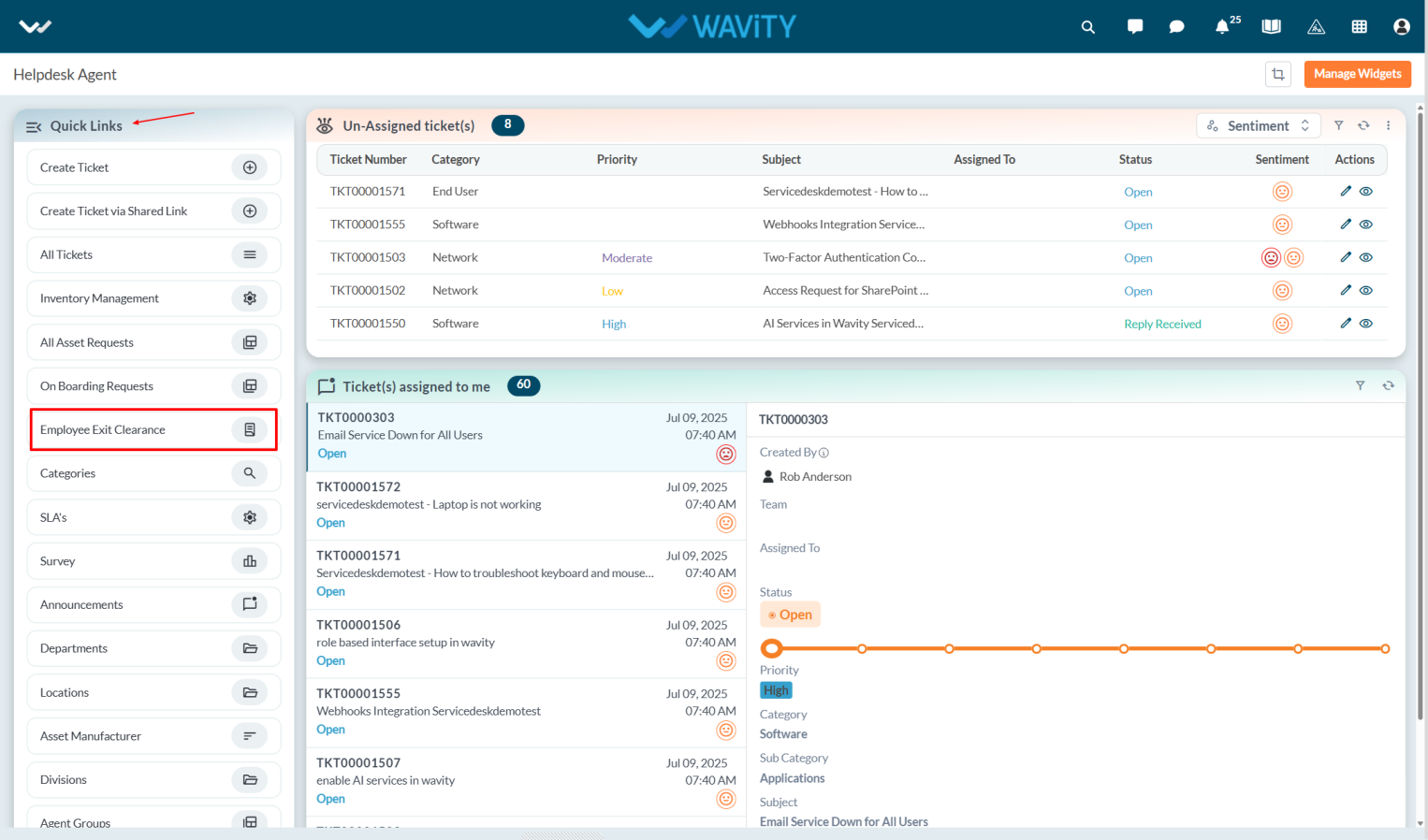
Task: Edit ticket TKT00001550 with pencil icon
Action: (1346, 323)
